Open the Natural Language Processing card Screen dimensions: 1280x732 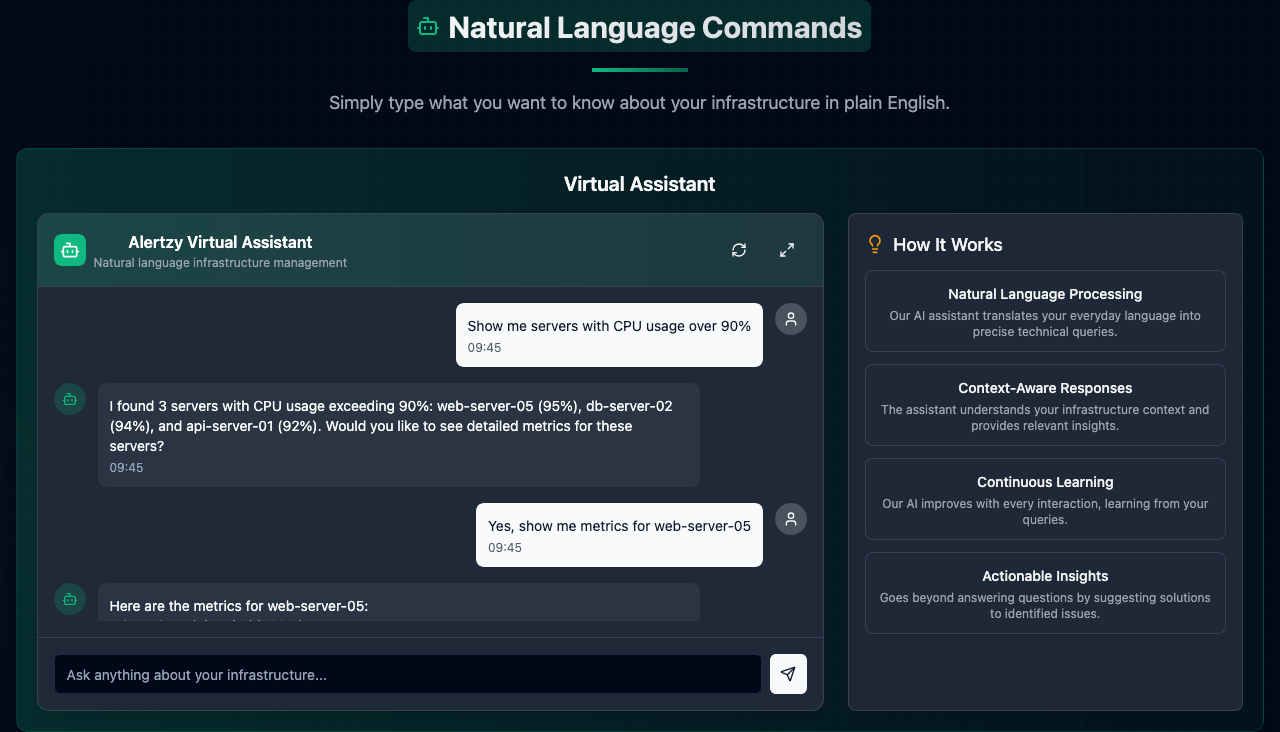coord(1045,311)
